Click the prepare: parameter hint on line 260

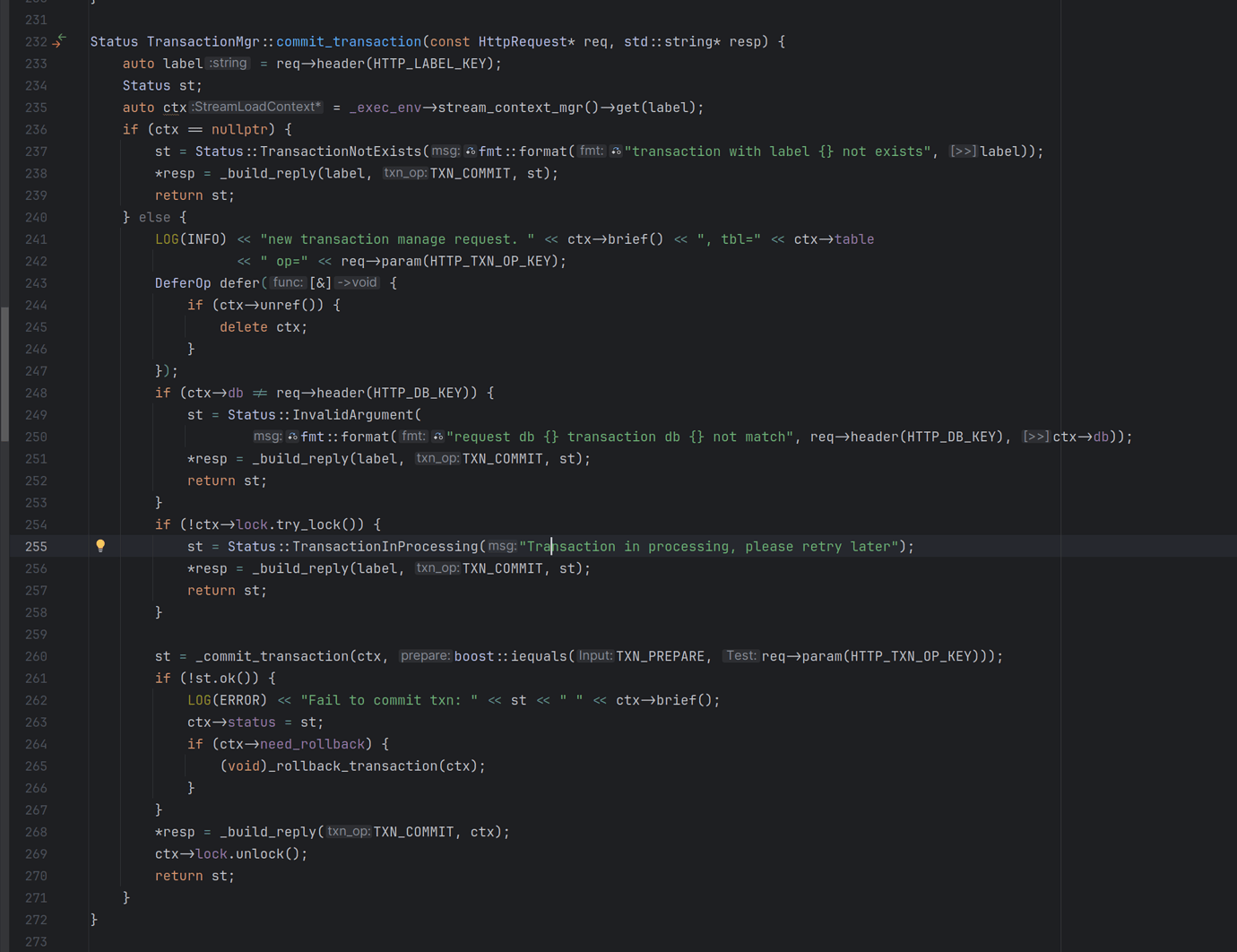(425, 656)
